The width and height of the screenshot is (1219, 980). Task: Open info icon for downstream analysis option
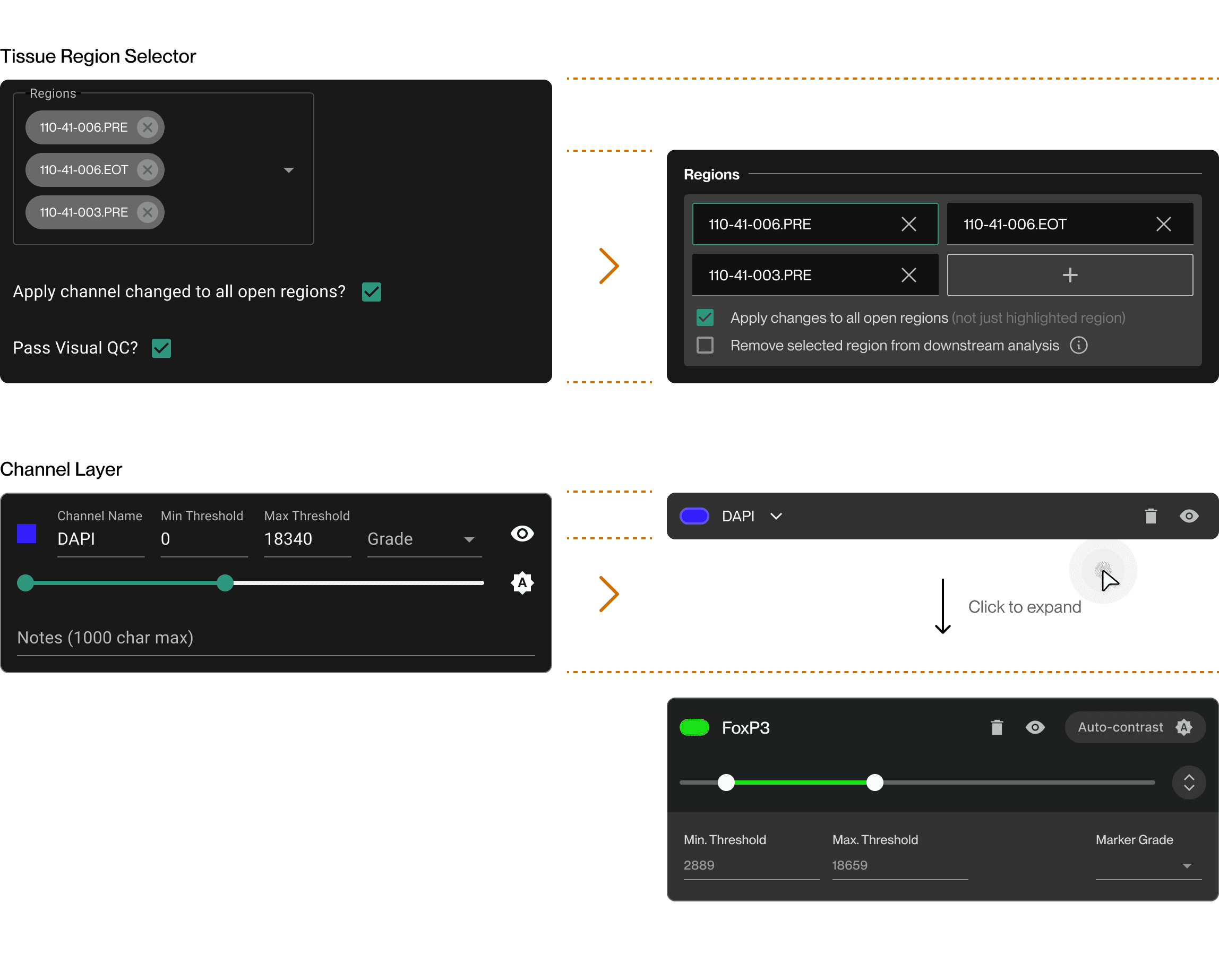point(1078,345)
